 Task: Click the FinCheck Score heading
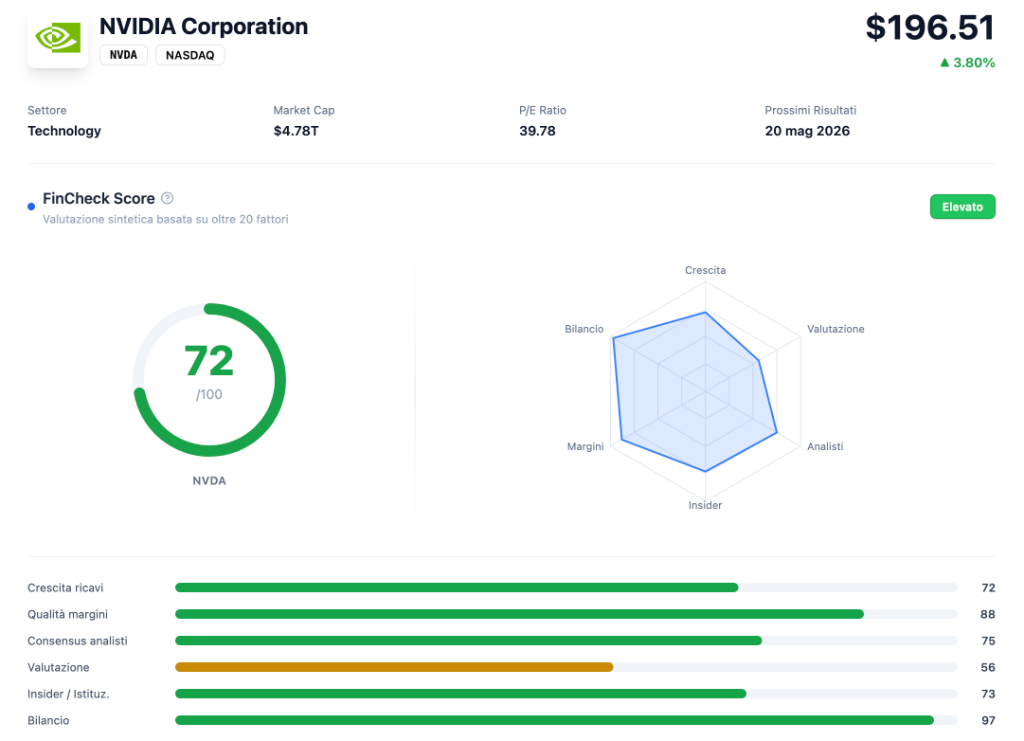coord(99,198)
